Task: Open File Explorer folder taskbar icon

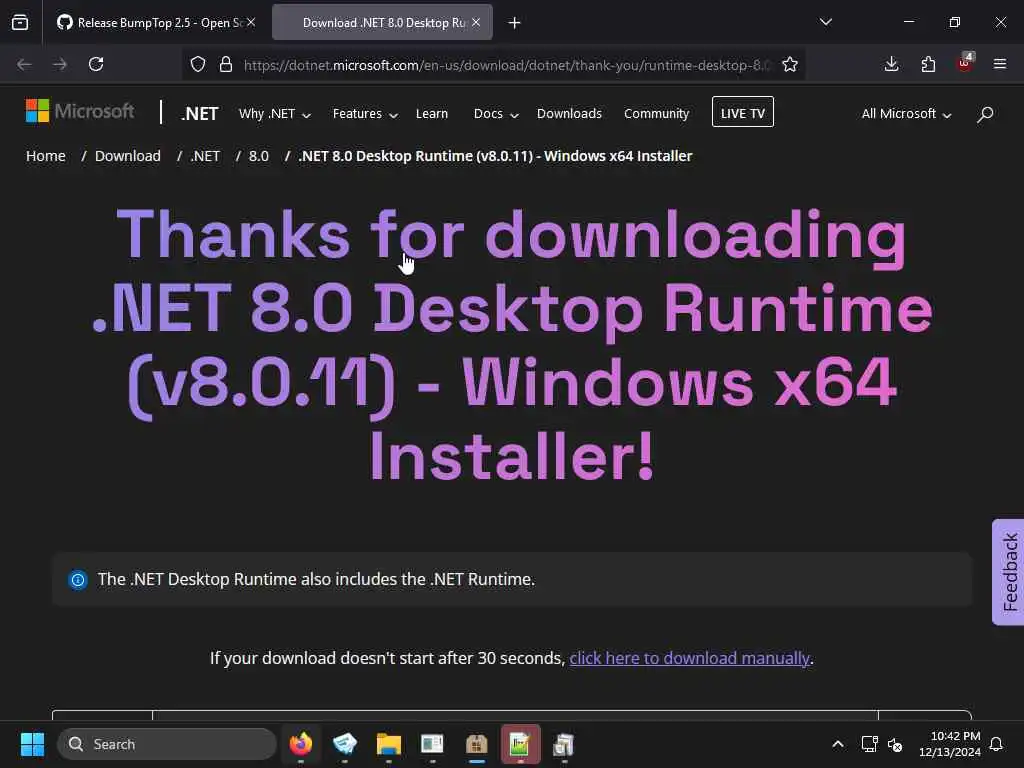Action: pos(389,744)
